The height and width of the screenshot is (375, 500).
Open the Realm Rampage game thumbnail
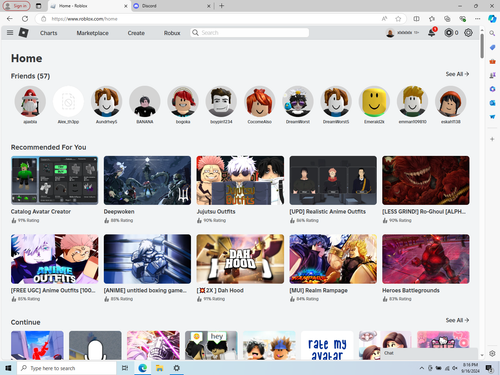[x=333, y=259]
